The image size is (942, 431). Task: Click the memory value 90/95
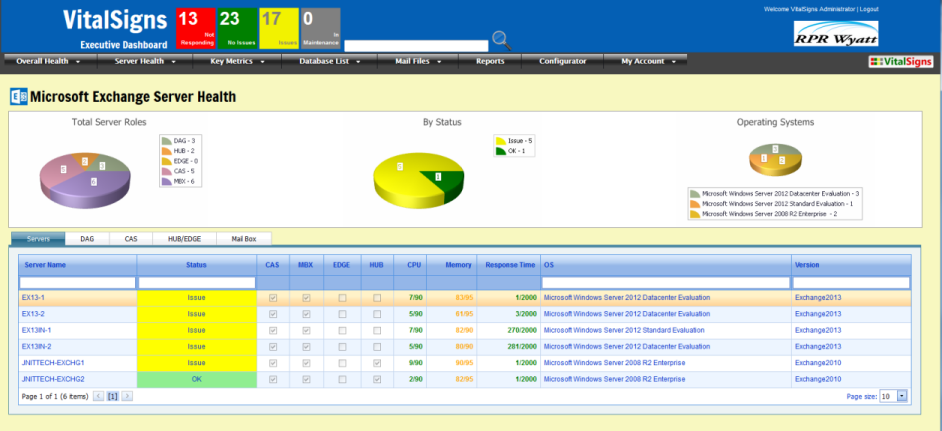[464, 362]
